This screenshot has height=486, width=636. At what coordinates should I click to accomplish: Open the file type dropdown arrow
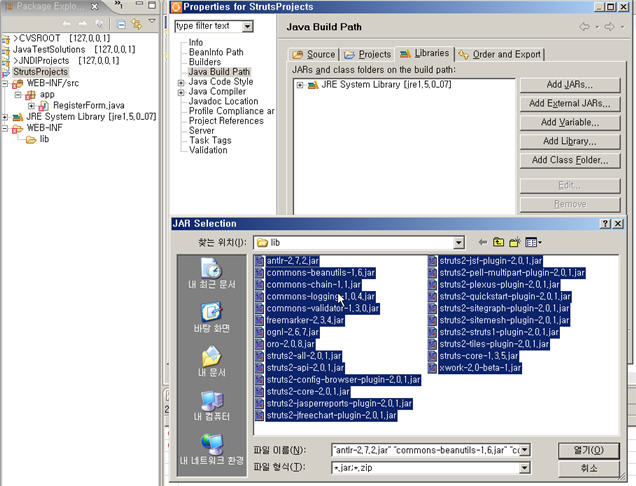pyautogui.click(x=524, y=468)
